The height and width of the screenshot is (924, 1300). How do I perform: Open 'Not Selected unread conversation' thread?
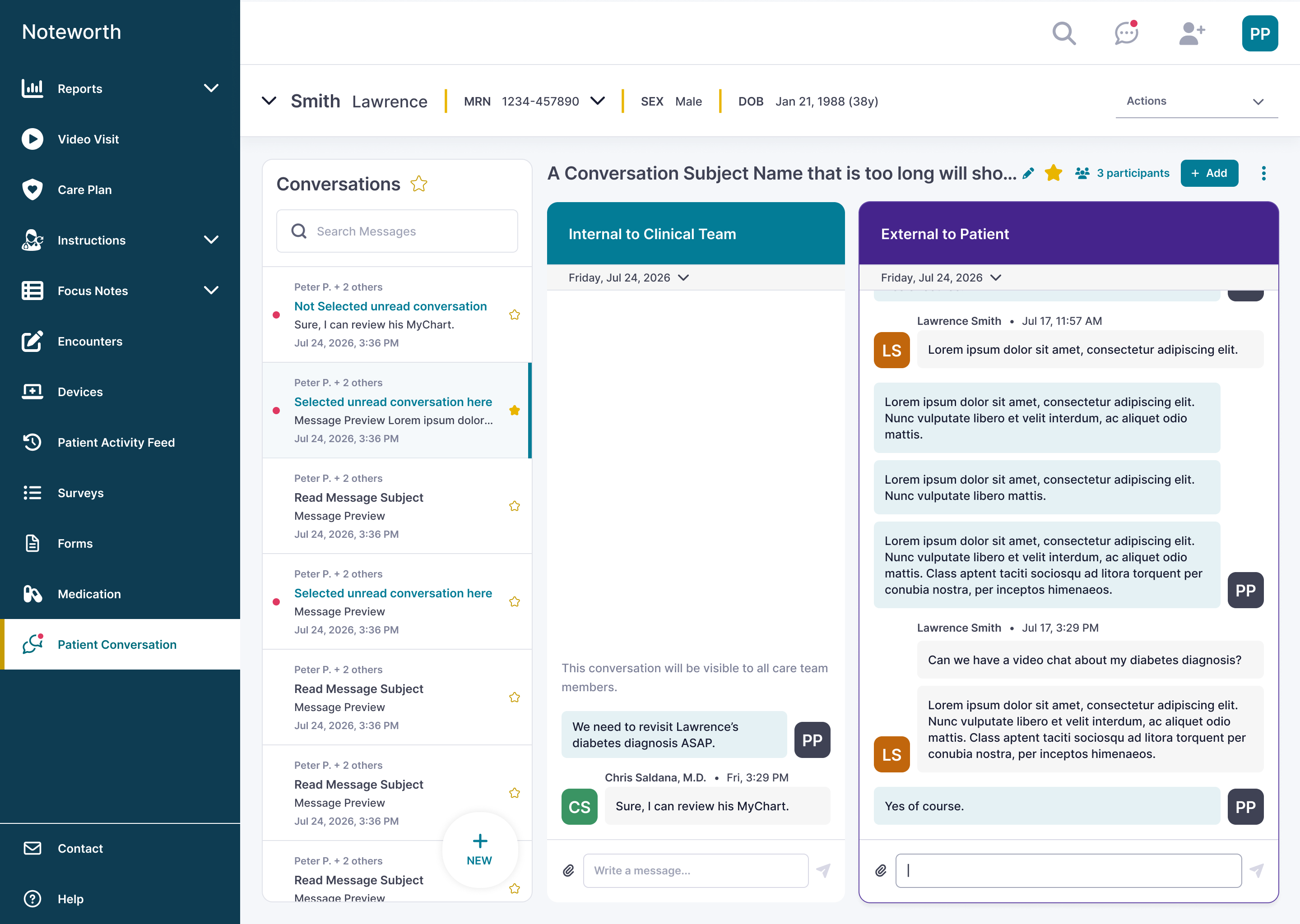click(397, 314)
